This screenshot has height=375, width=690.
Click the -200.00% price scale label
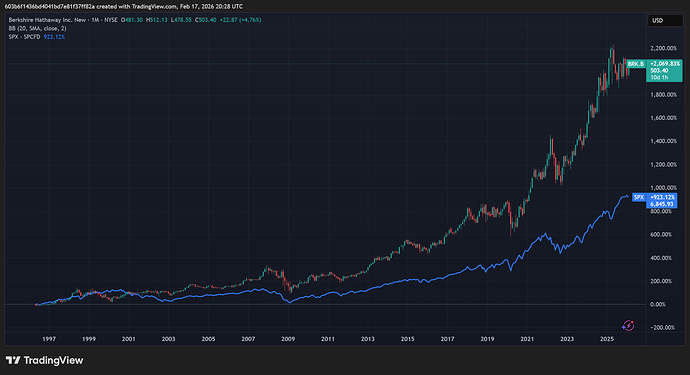click(662, 328)
